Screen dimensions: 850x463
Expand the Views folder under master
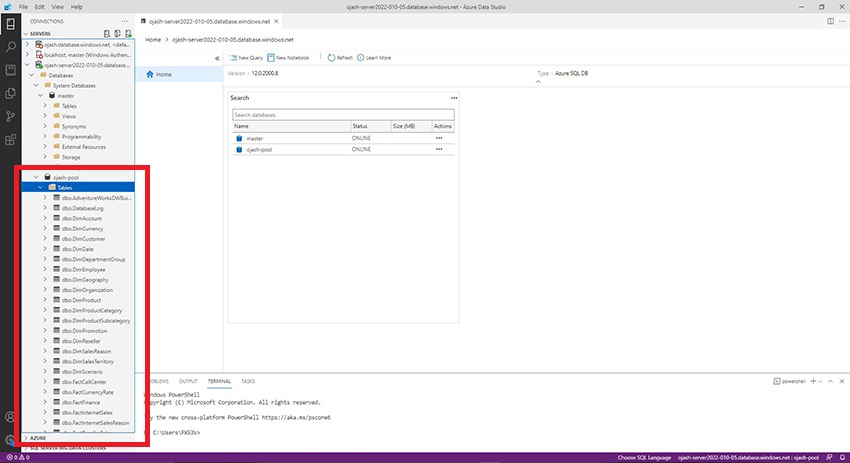45,116
